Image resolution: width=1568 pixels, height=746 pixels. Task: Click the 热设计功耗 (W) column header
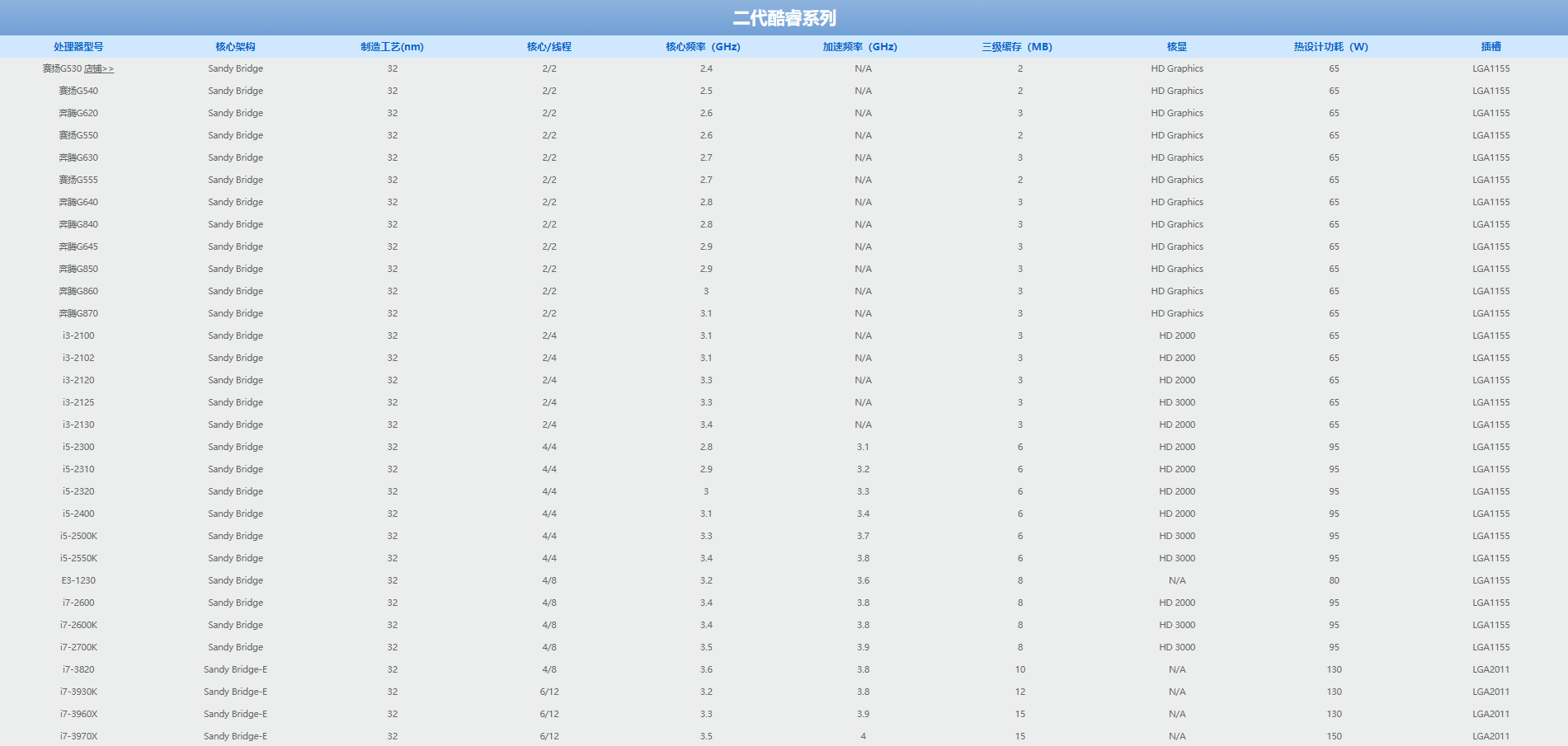(x=1331, y=47)
